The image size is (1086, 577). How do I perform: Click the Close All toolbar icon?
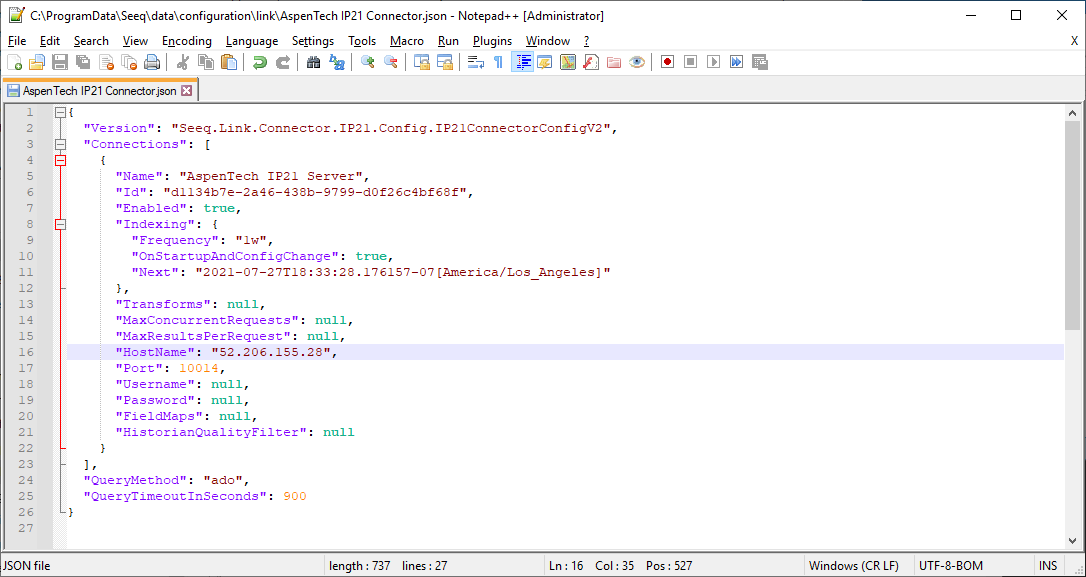click(x=129, y=62)
